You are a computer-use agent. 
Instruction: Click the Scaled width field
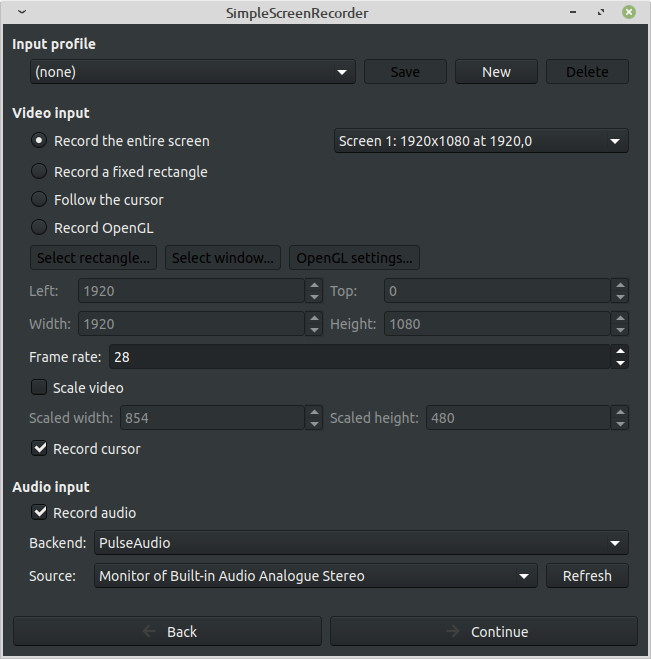(212, 418)
